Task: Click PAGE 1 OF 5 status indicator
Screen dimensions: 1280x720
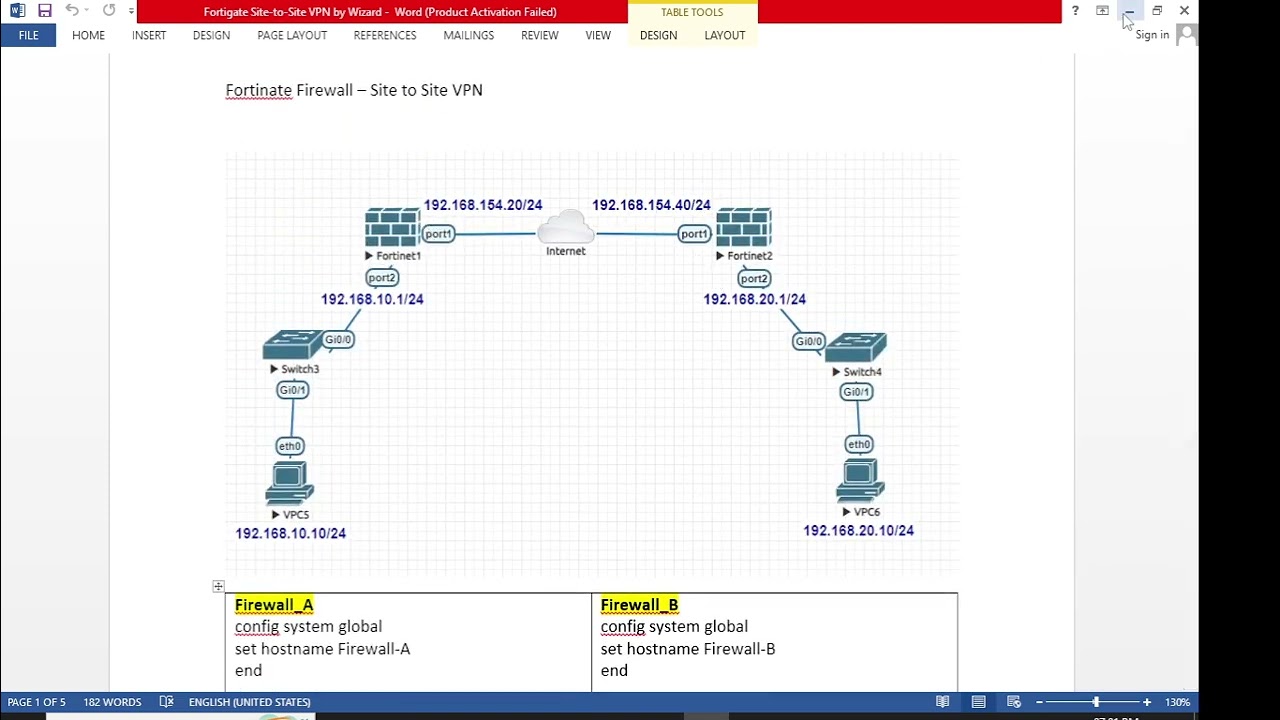Action: click(x=37, y=702)
